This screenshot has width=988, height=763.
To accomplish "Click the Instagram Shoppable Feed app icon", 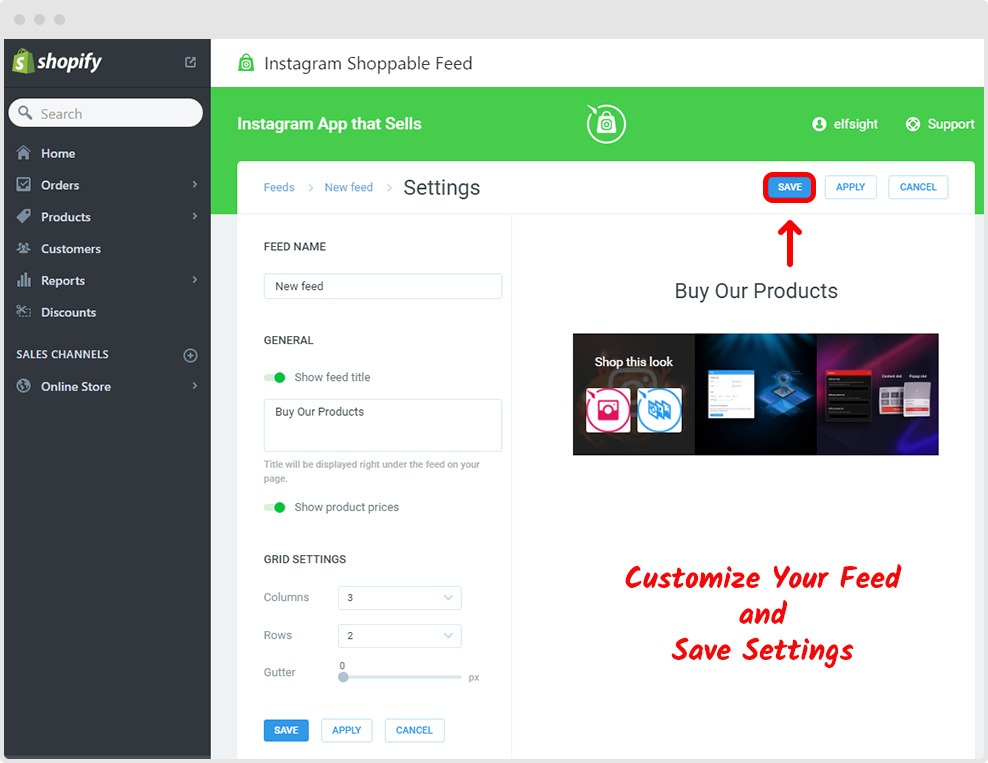I will 246,62.
